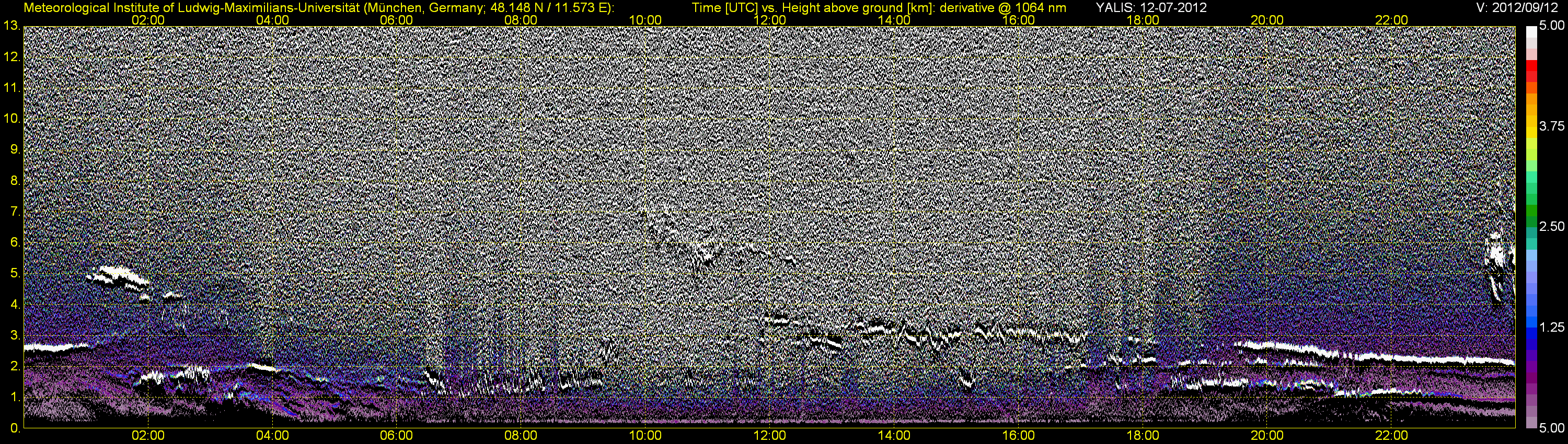This screenshot has width=1568, height=444.
Task: Click the 5 km height axis label
Action: click(15, 274)
